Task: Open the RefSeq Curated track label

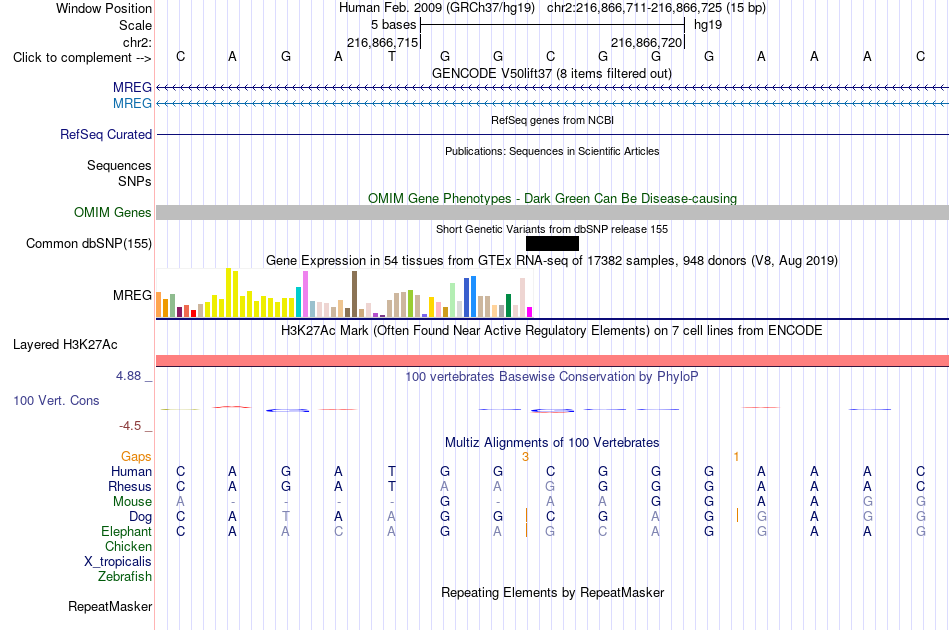Action: tap(106, 134)
